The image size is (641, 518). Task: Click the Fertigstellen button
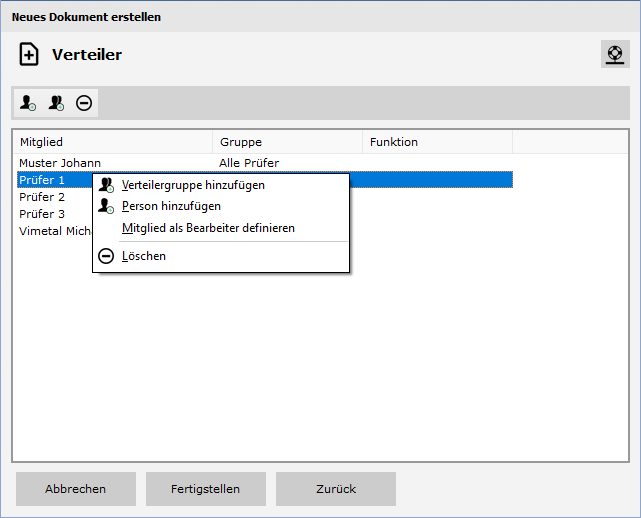coord(206,489)
